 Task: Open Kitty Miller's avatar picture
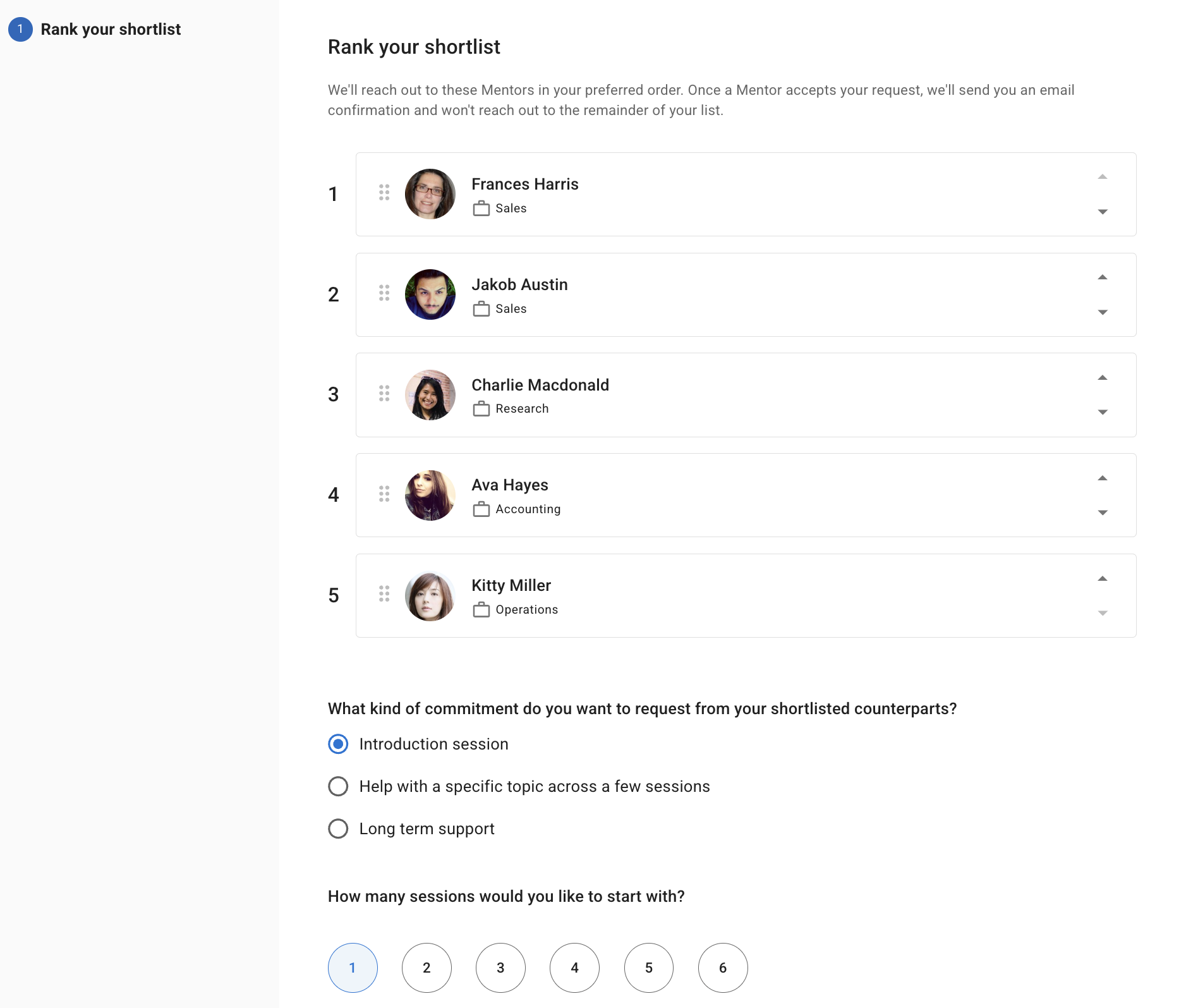point(430,596)
